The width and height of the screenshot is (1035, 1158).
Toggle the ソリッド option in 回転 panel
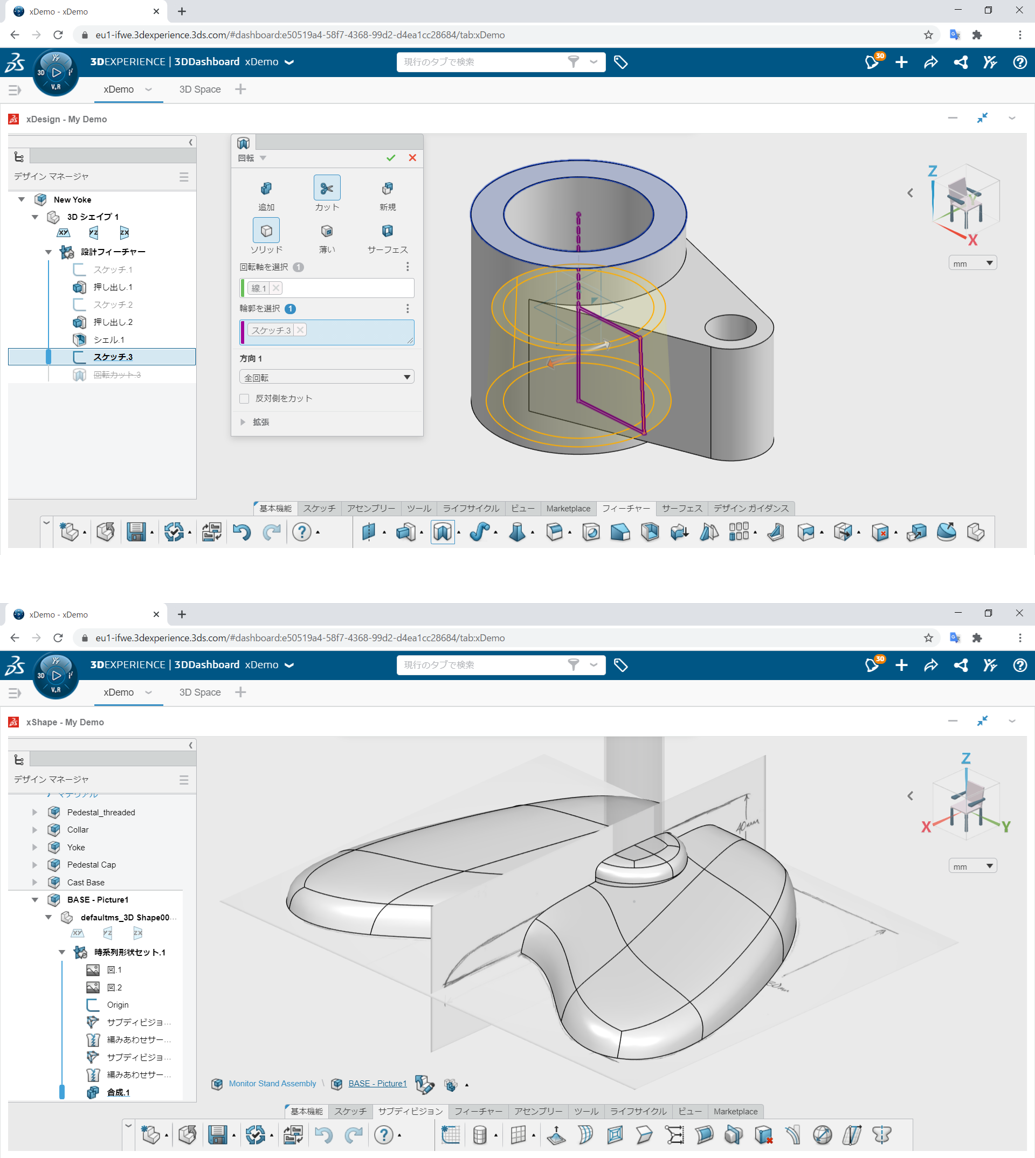click(x=266, y=236)
